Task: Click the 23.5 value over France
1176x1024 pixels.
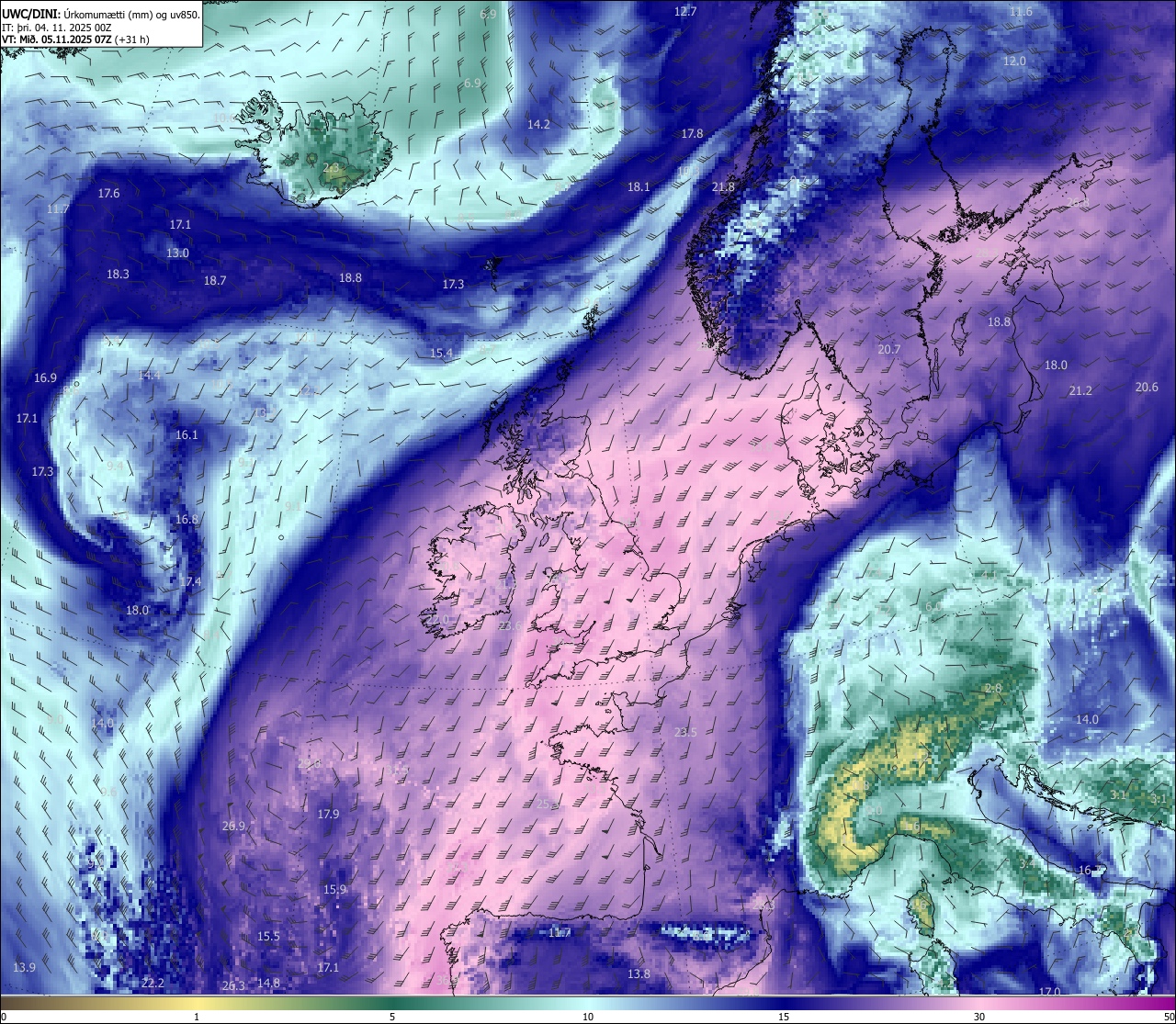Action: point(685,733)
